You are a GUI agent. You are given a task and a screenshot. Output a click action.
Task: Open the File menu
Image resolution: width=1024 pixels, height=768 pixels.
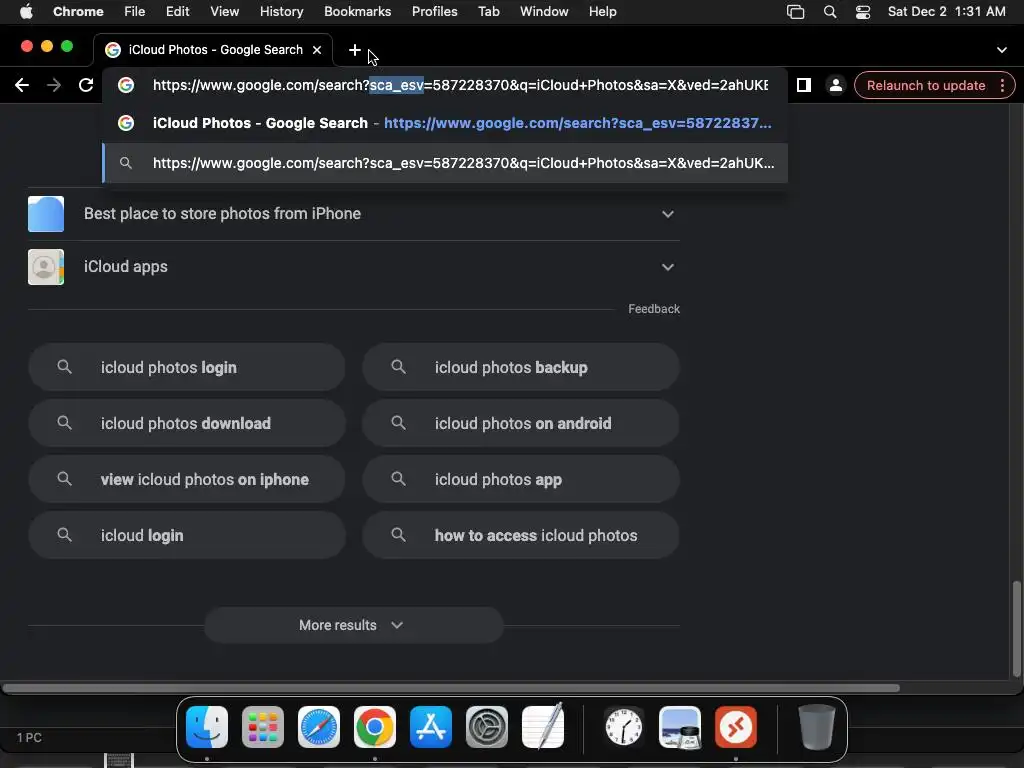(135, 11)
